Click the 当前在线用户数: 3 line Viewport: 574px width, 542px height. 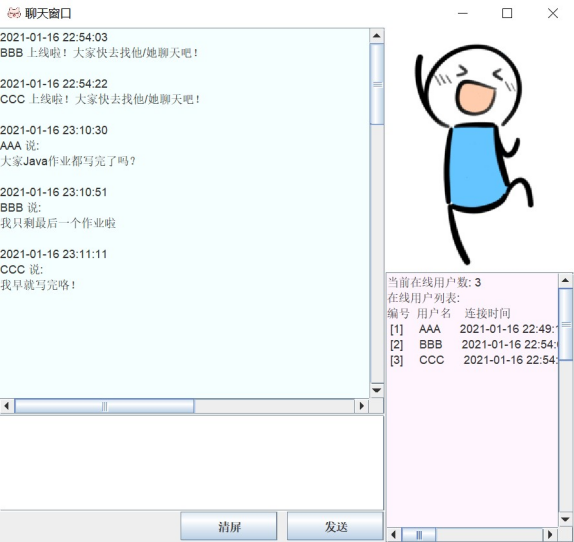(x=434, y=283)
